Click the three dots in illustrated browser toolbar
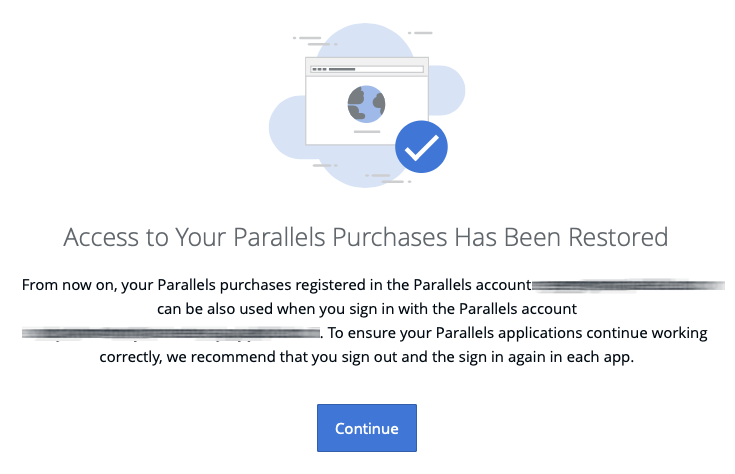Image resolution: width=735 pixels, height=474 pixels. coord(319,69)
